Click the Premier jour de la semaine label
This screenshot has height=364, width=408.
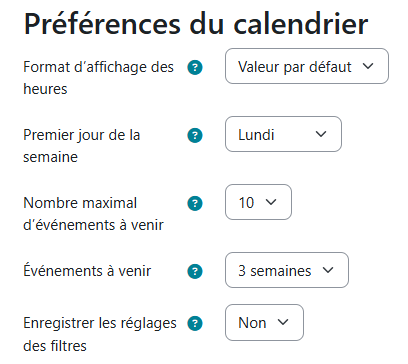[x=82, y=146]
